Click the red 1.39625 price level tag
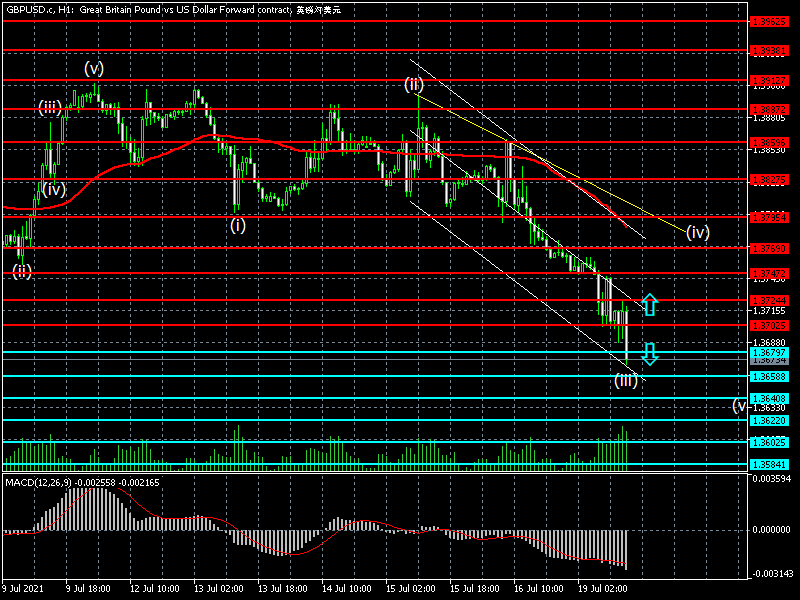800x600 pixels. tap(769, 20)
